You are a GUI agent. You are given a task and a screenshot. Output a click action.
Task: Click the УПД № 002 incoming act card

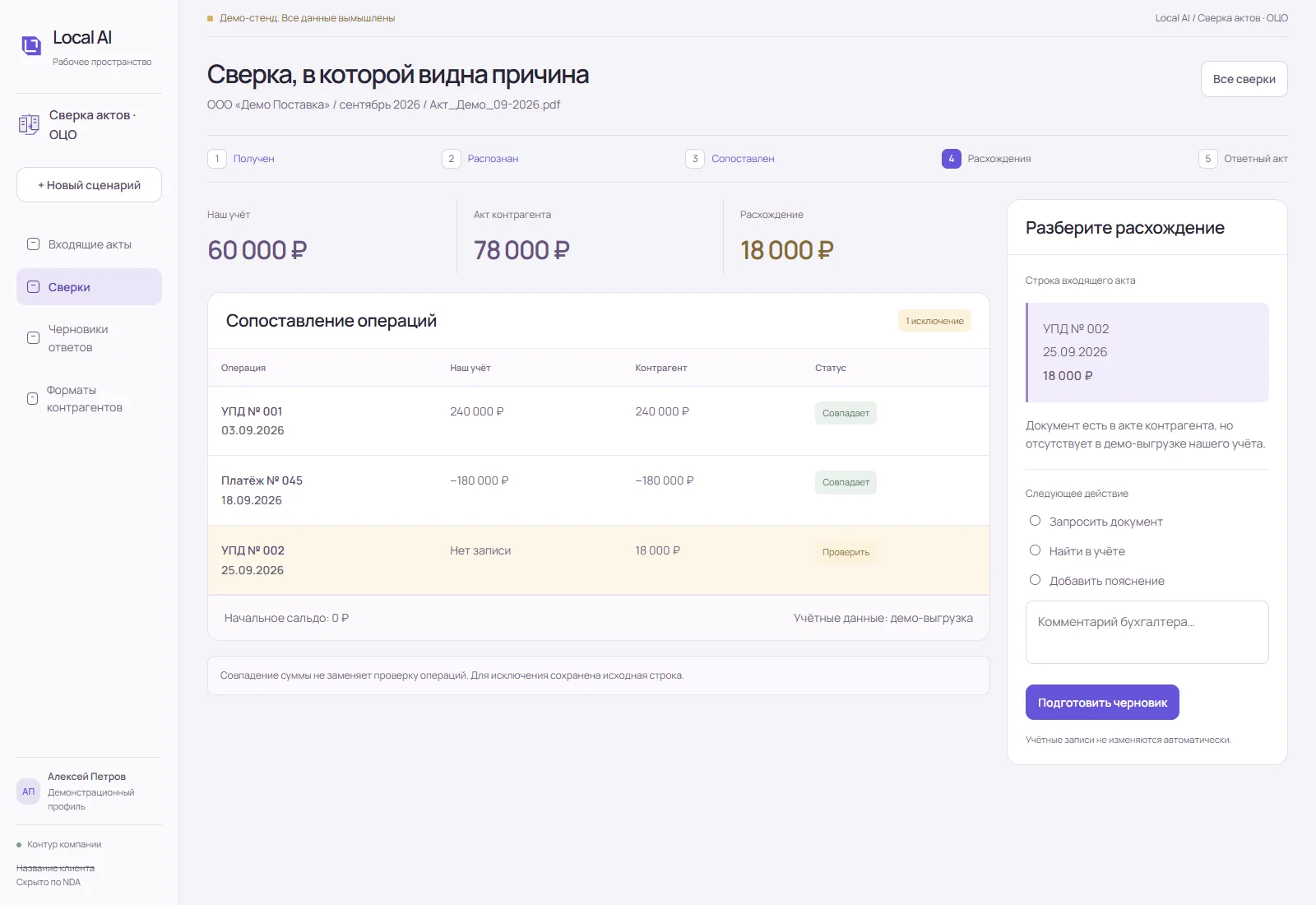coord(1147,352)
